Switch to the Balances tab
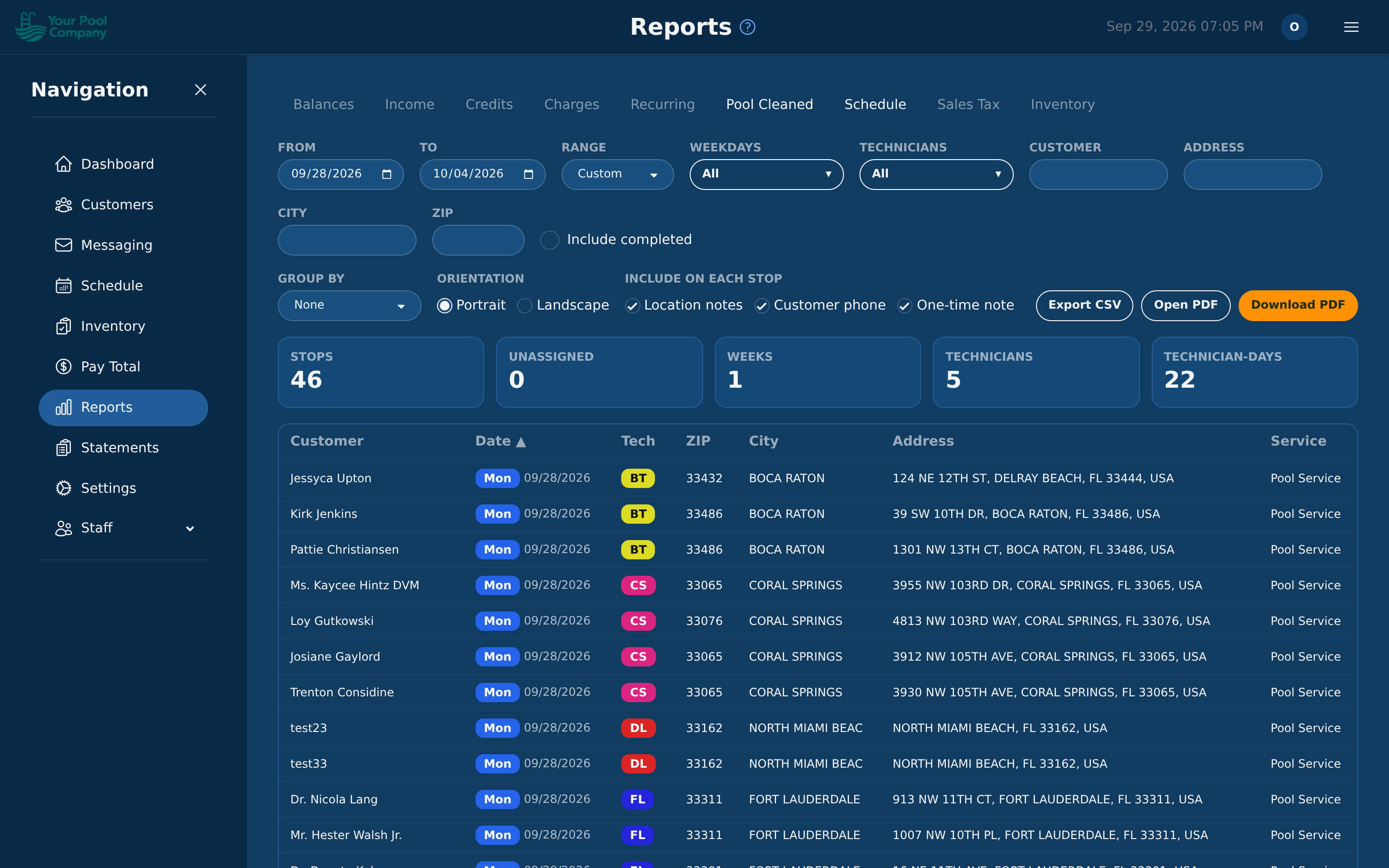1389x868 pixels. coord(323,105)
